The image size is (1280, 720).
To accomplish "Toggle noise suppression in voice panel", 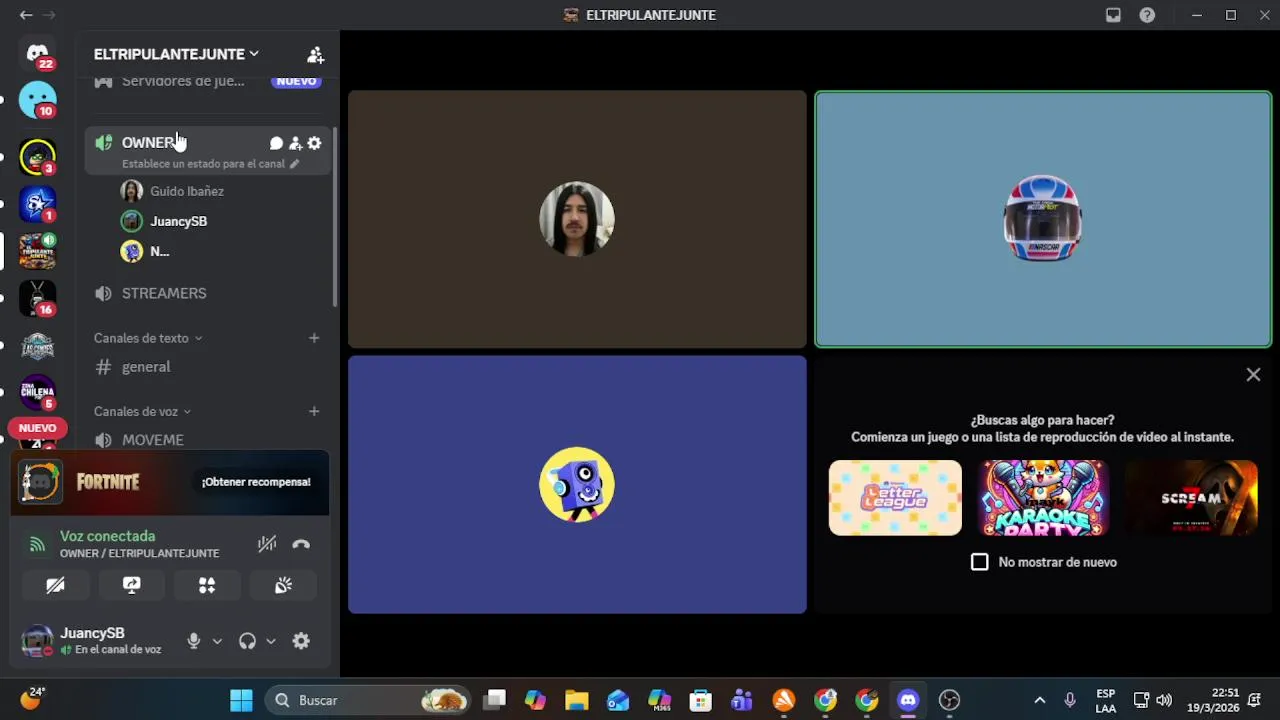I will click(x=267, y=545).
